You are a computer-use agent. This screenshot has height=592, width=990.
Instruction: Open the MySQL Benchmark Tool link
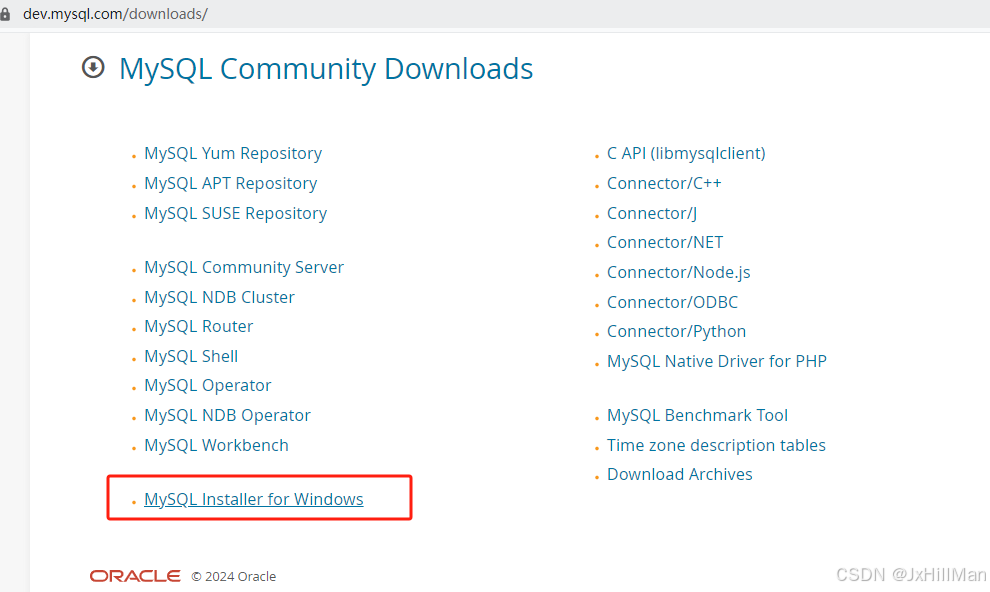697,415
